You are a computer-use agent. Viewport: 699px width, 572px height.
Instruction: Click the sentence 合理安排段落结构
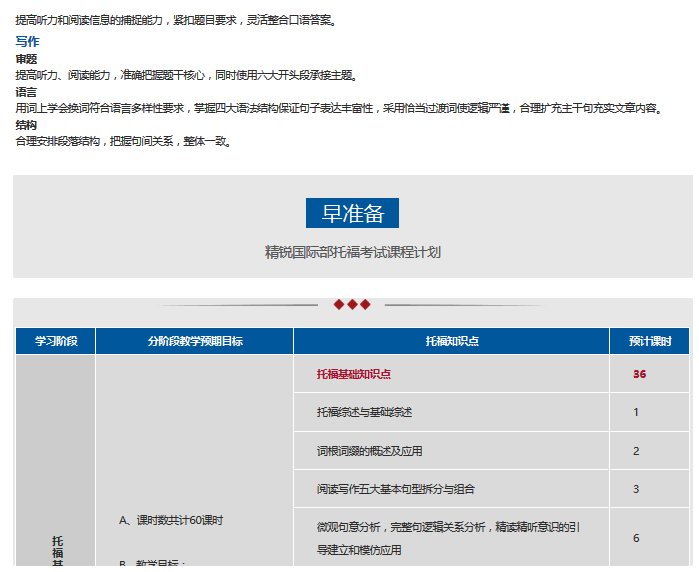pyautogui.click(x=123, y=141)
